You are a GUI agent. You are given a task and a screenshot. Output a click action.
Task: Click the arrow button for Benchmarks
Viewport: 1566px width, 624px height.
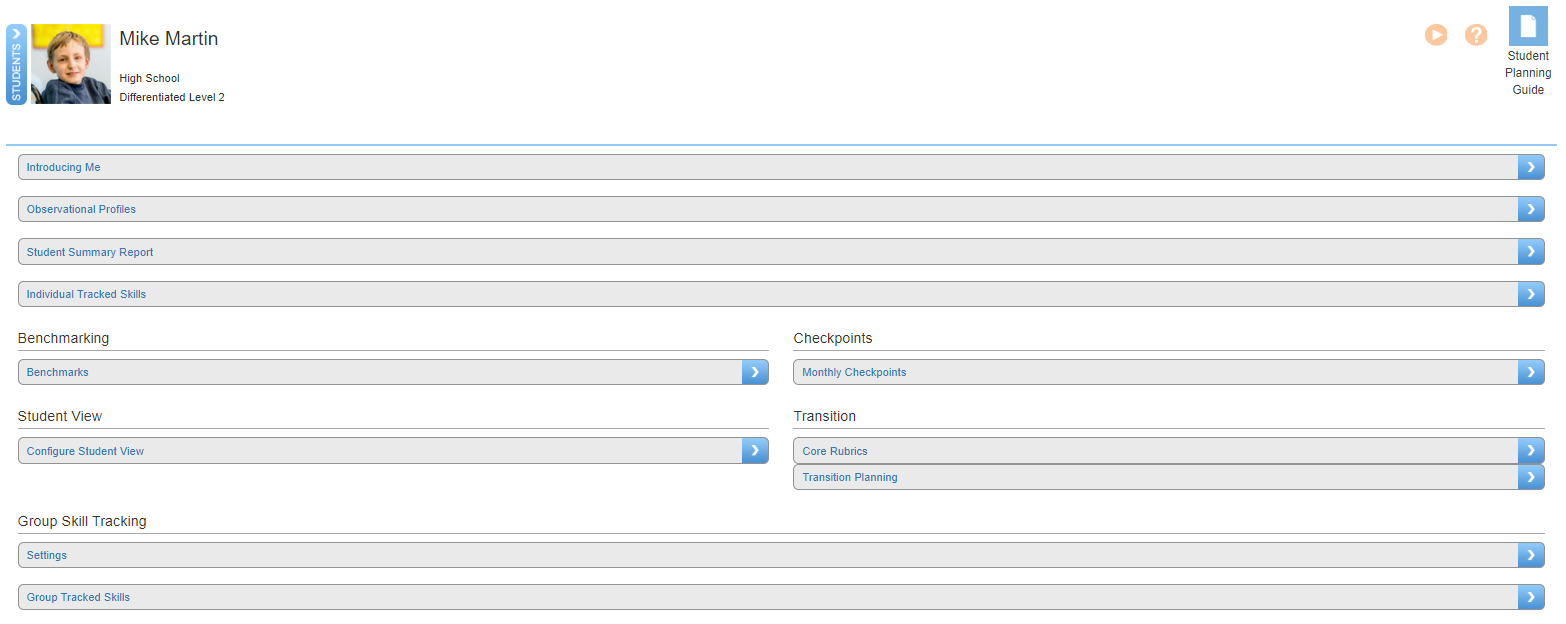[755, 372]
